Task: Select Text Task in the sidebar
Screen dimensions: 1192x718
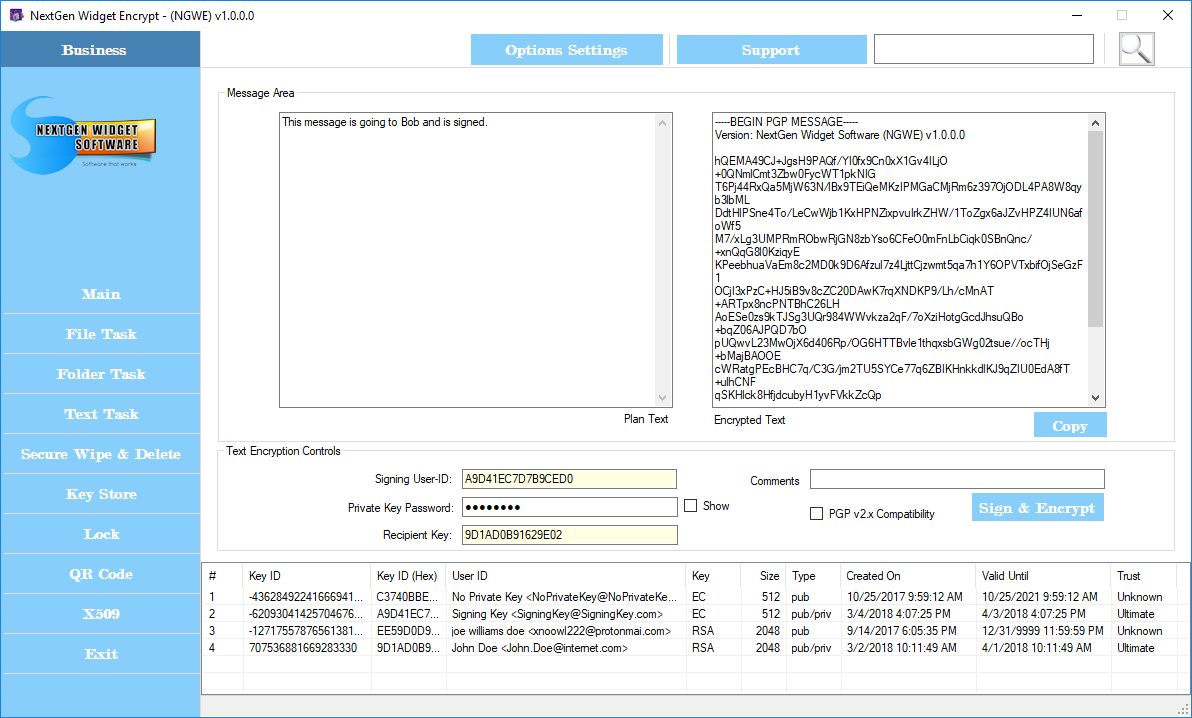Action: click(x=101, y=414)
